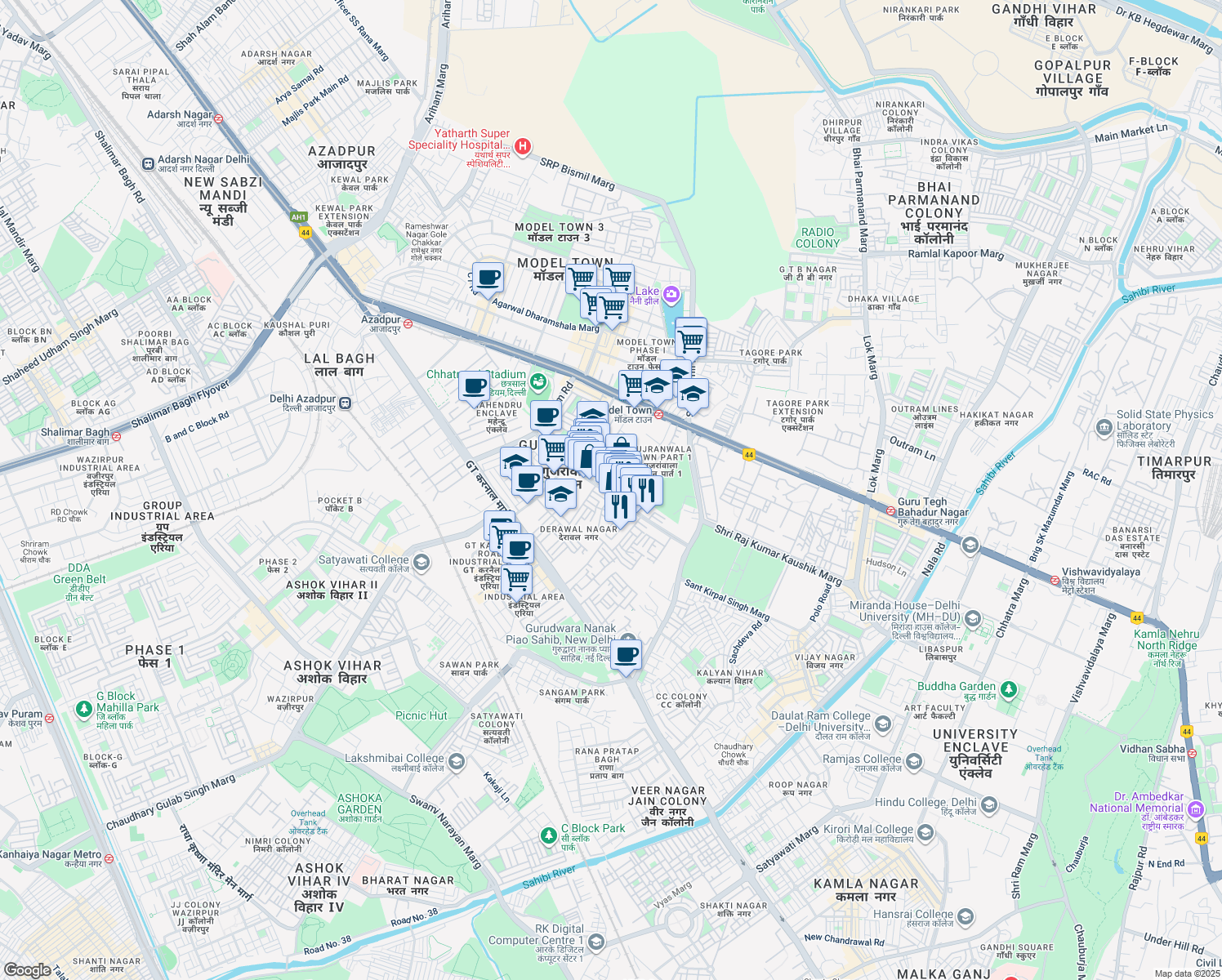Open the Daulat Ram College icon
Viewport: 1222px width, 980px height.
click(883, 724)
